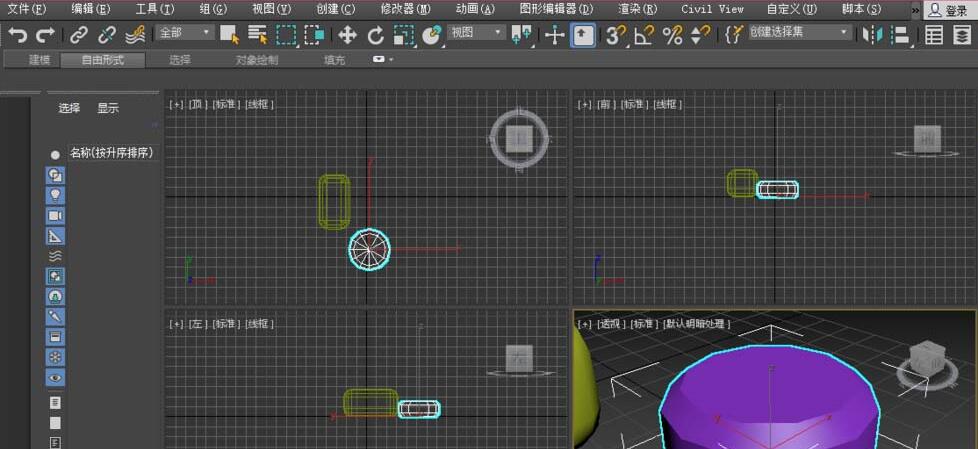Click the Mirror tool icon
This screenshot has height=449, width=978.
[872, 36]
